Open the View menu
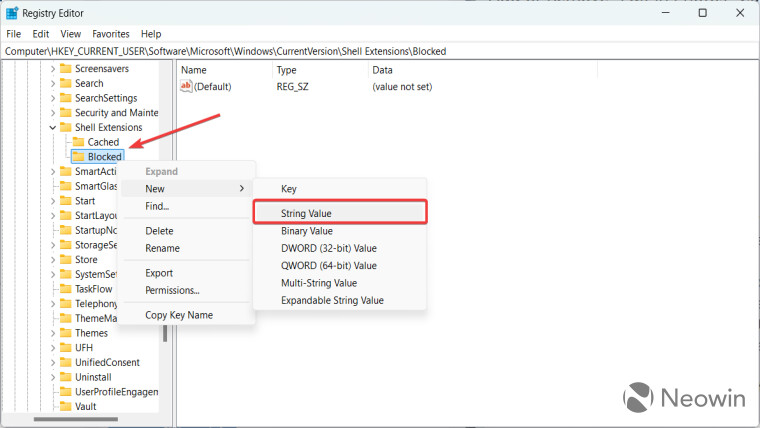 click(x=71, y=34)
